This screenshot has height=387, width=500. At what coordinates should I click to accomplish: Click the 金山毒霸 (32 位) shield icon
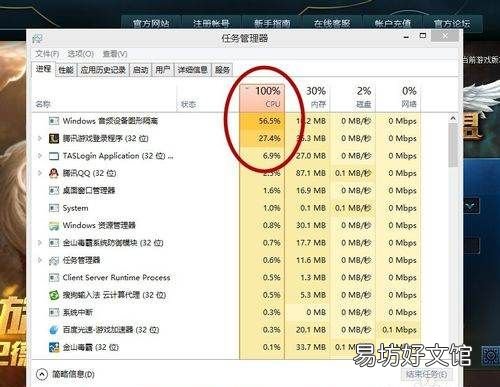coord(54,347)
